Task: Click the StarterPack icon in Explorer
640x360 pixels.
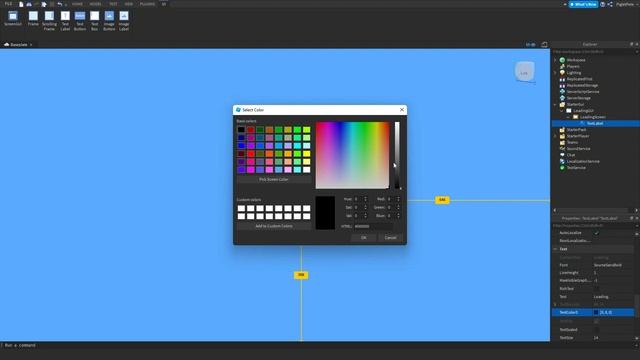Action: (562, 130)
